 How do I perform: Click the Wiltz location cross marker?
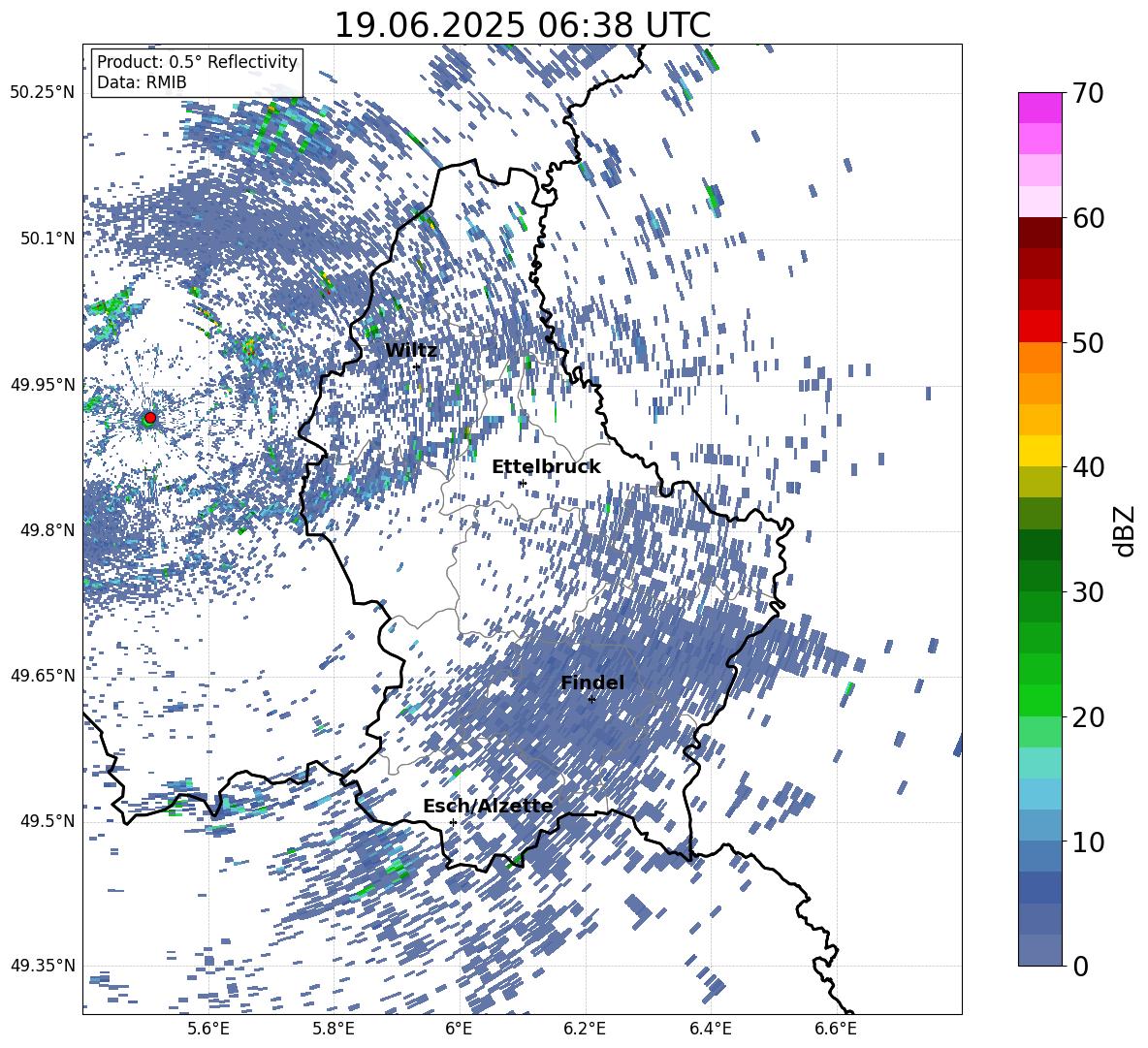[x=417, y=366]
